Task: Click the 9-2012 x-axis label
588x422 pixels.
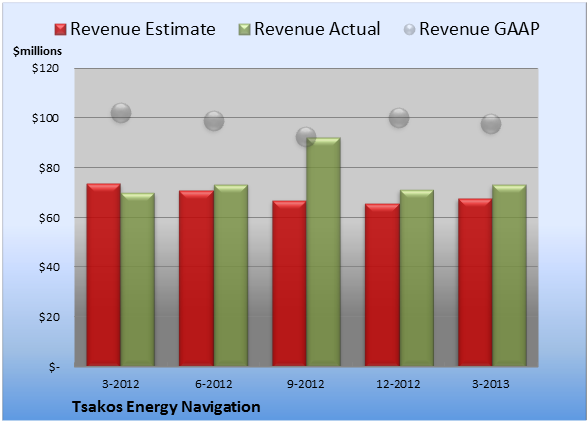Action: 306,384
